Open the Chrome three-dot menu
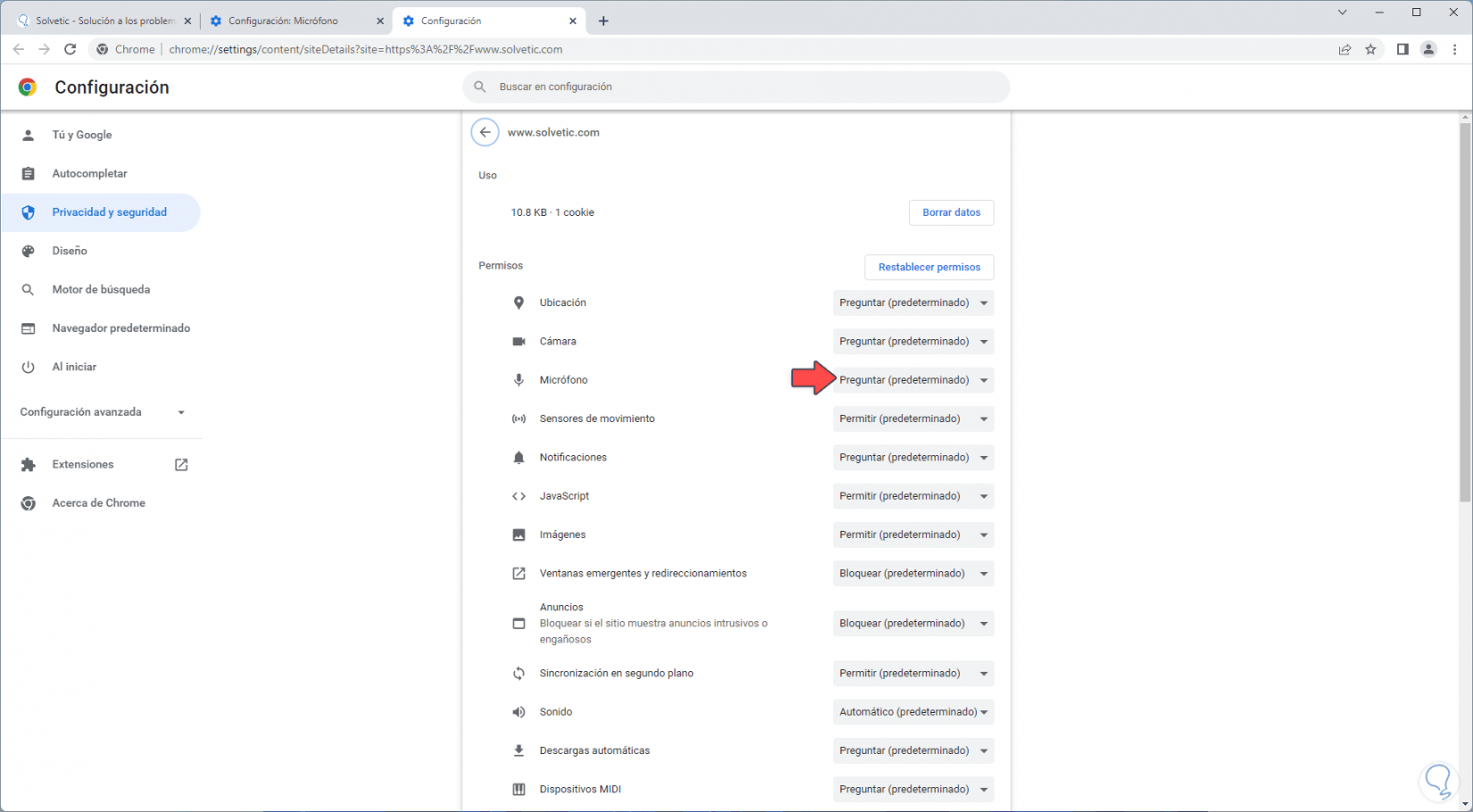Viewport: 1473px width, 812px height. pos(1455,50)
